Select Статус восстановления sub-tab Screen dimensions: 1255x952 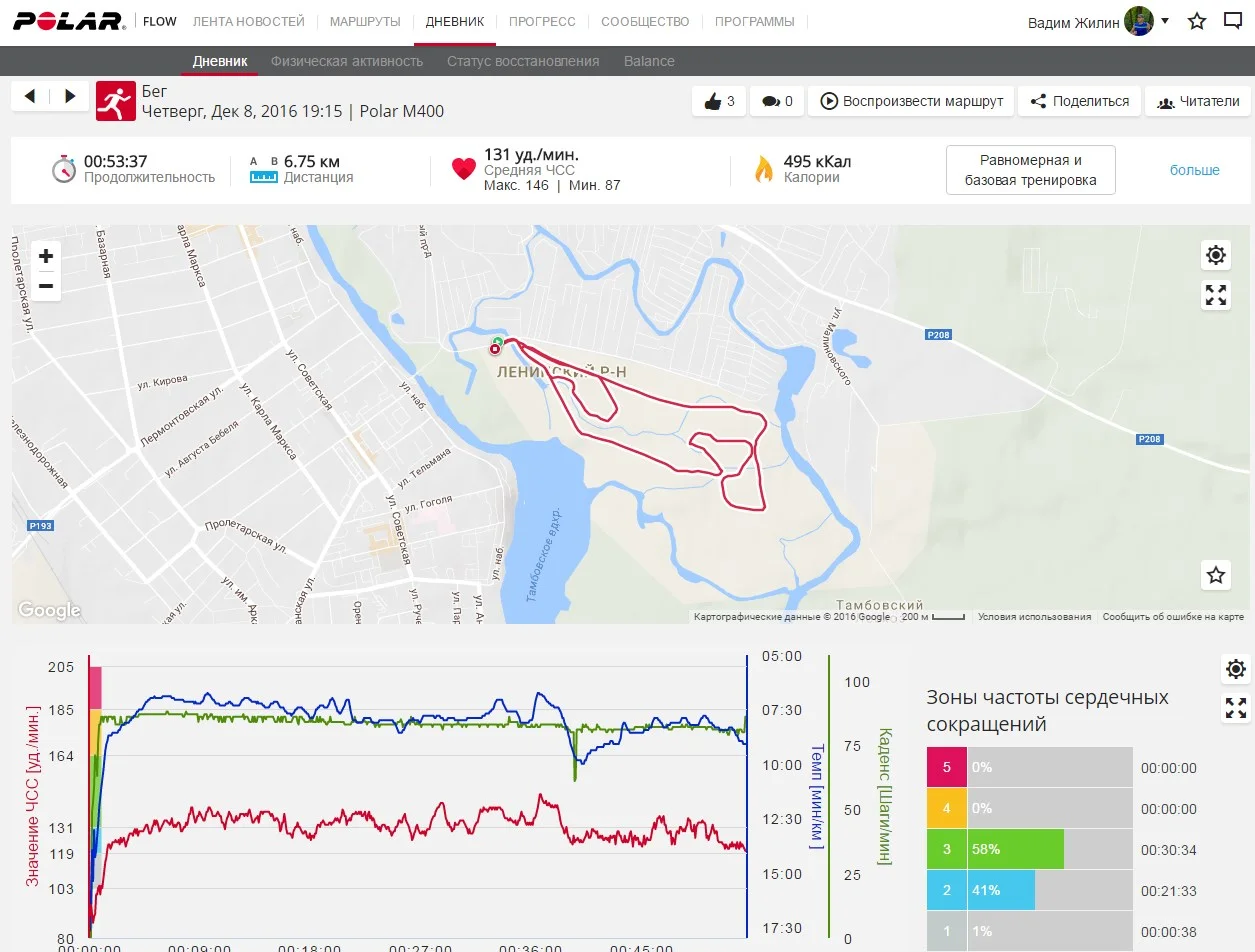pos(523,61)
